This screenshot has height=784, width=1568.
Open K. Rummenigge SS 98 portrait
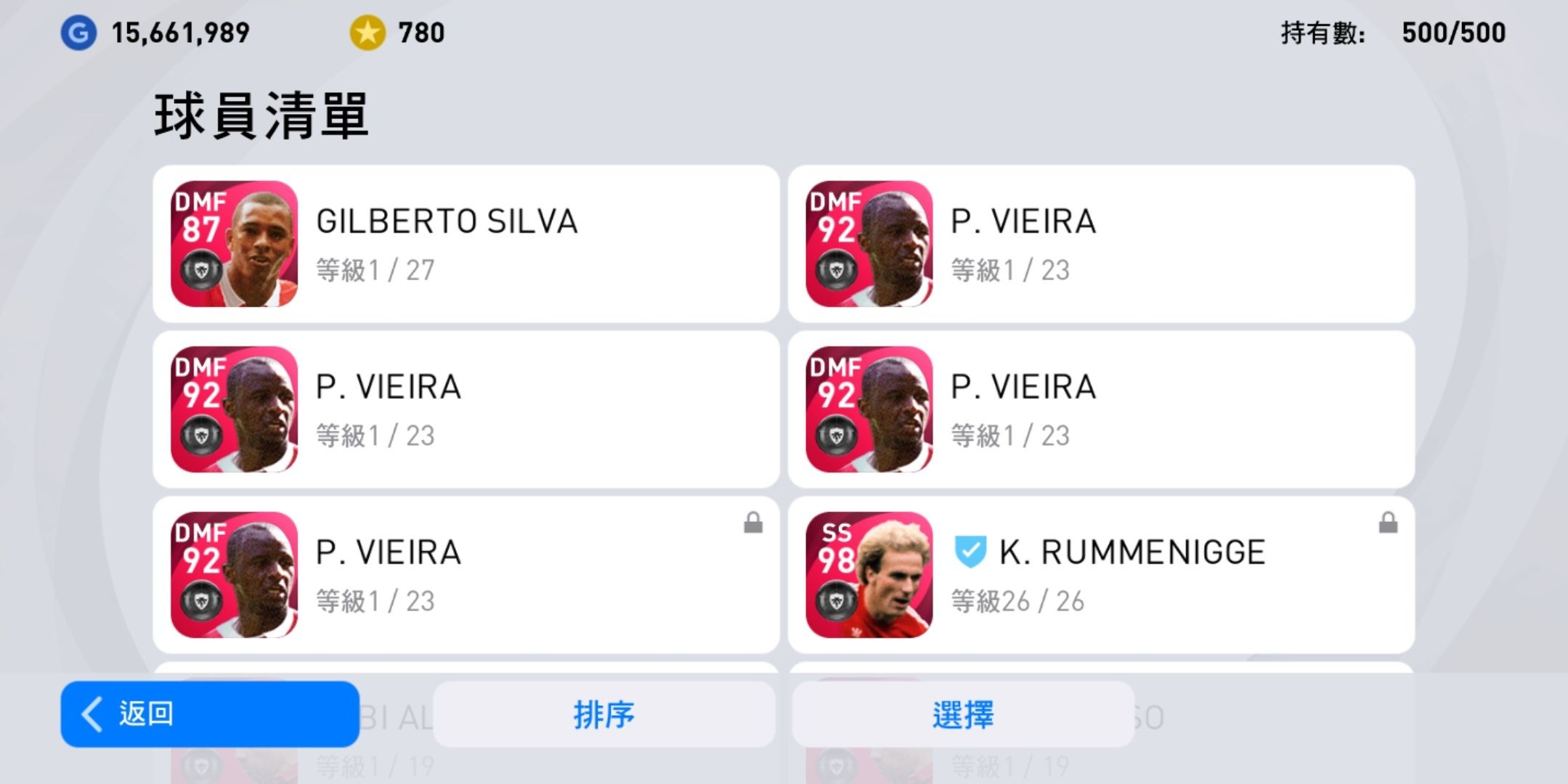click(x=869, y=575)
